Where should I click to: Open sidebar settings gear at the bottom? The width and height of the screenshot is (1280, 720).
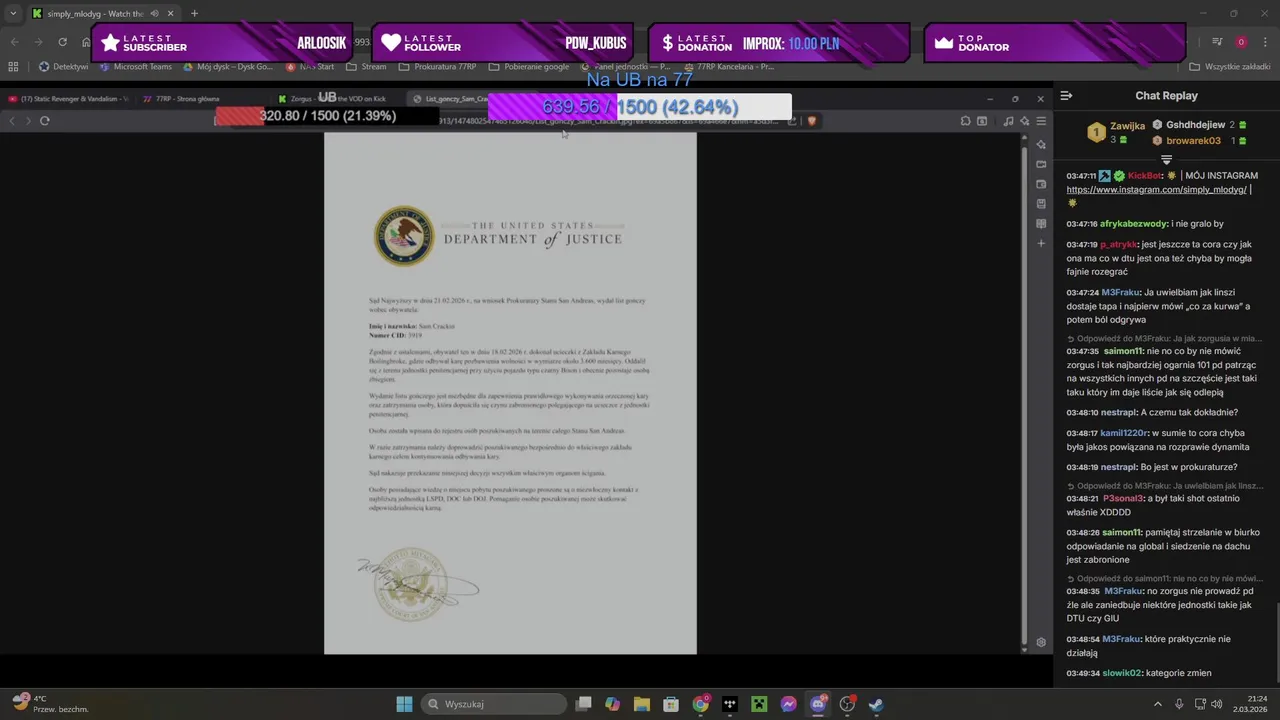[1041, 642]
